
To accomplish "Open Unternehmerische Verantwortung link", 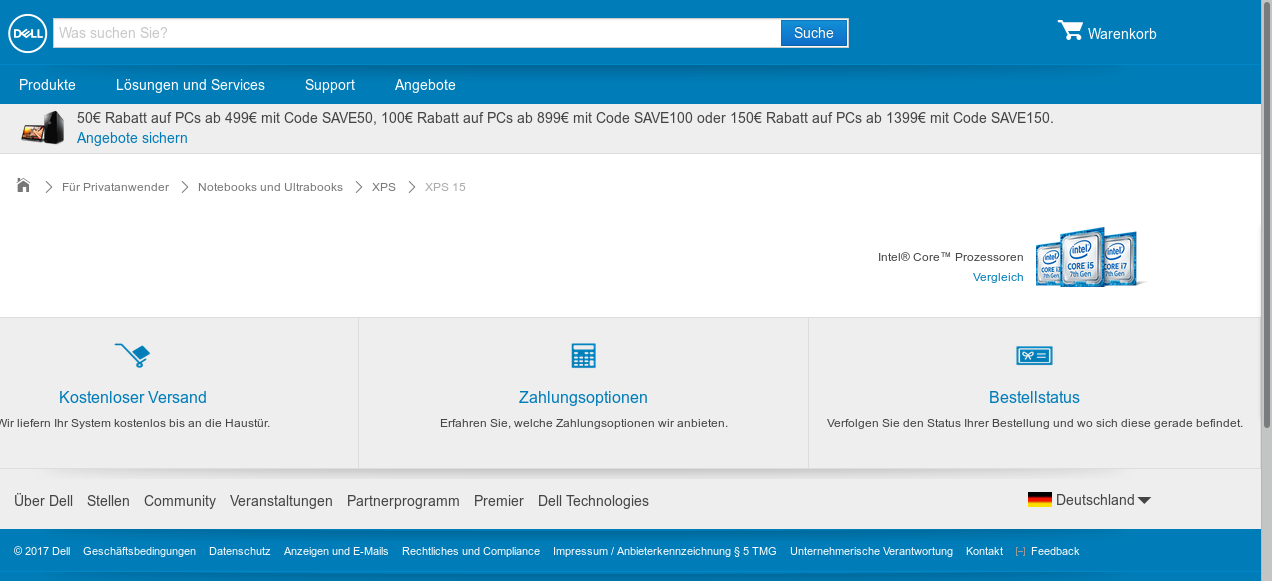I will [871, 552].
